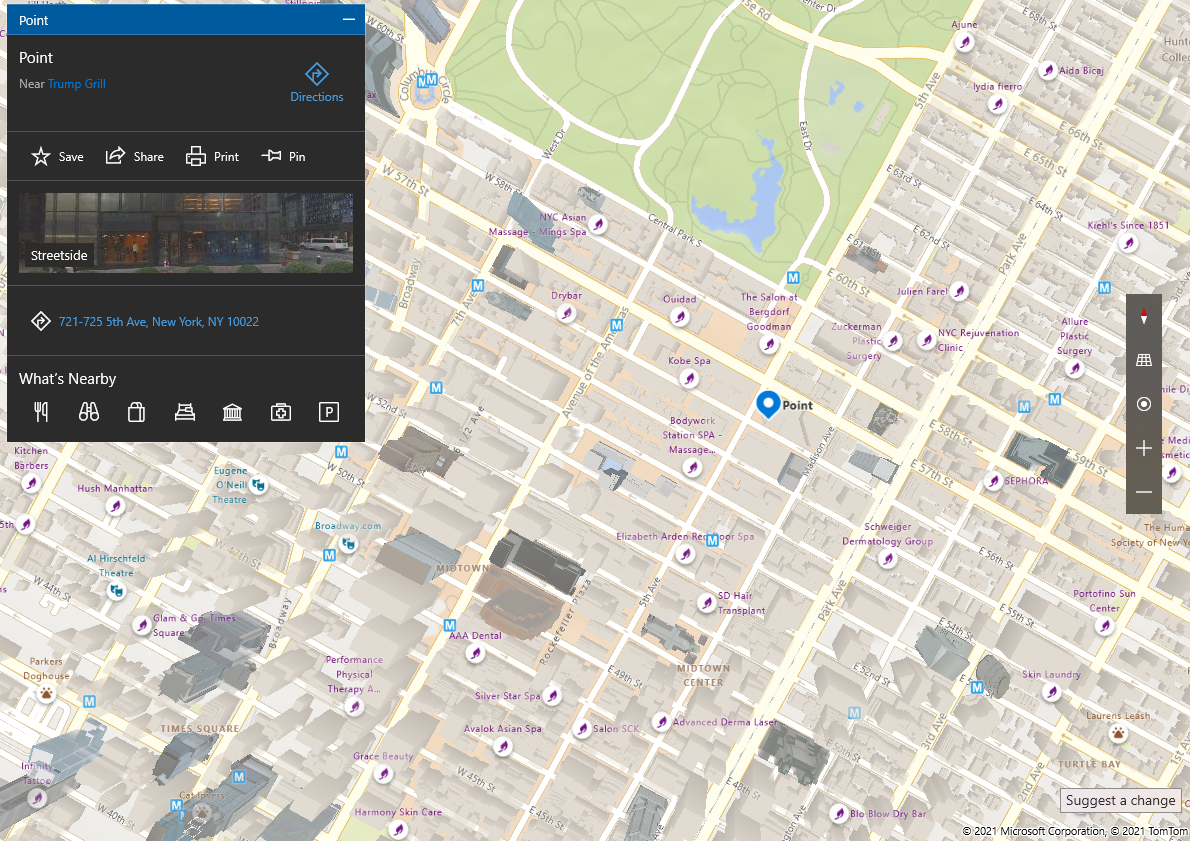This screenshot has height=841, width=1190.
Task: Select the Julien Farel marker
Action: (x=959, y=291)
